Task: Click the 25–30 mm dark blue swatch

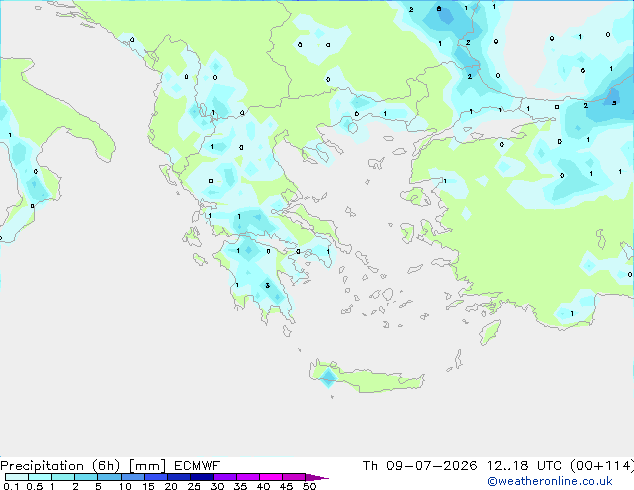Action: (x=202, y=477)
